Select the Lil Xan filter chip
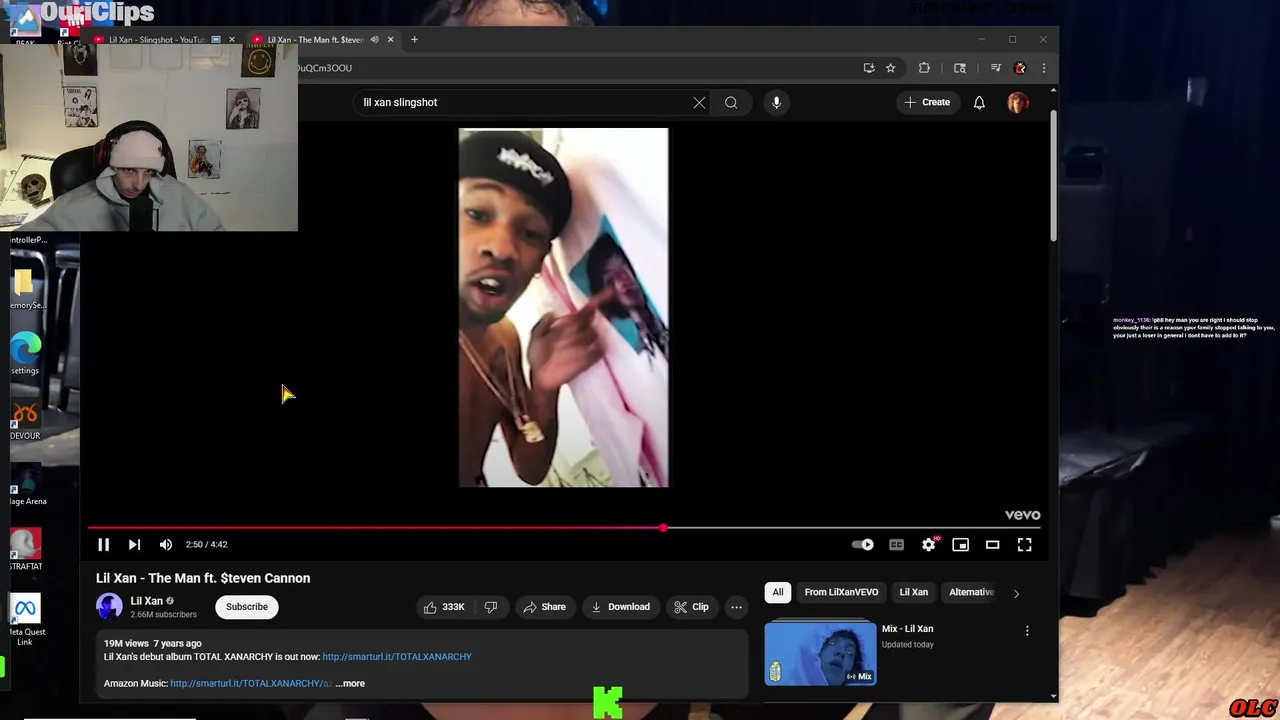 (x=914, y=592)
